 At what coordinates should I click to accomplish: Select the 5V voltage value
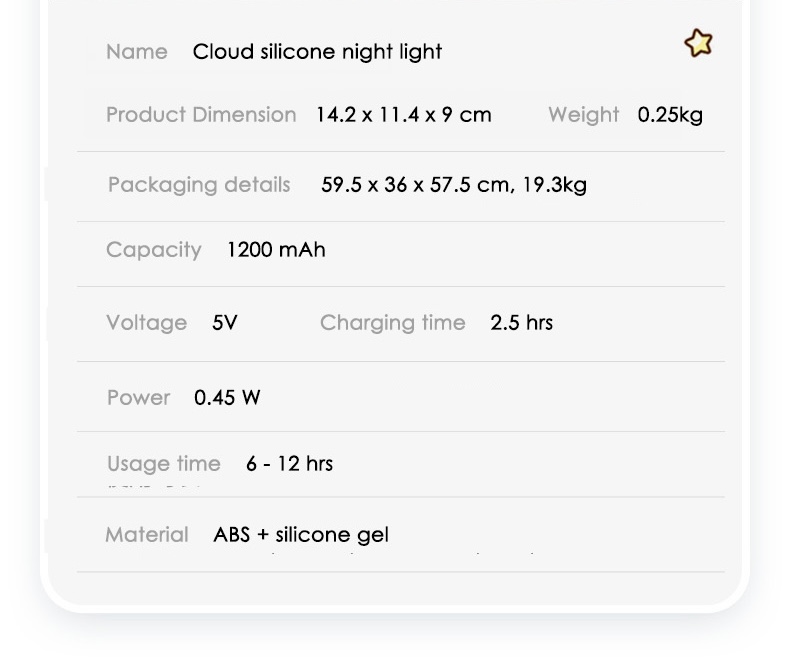[225, 323]
